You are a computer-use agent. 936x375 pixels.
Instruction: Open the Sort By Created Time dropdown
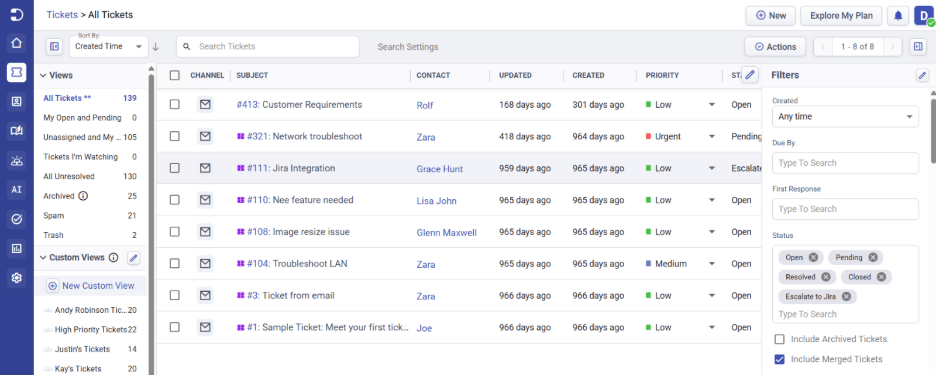(x=109, y=46)
